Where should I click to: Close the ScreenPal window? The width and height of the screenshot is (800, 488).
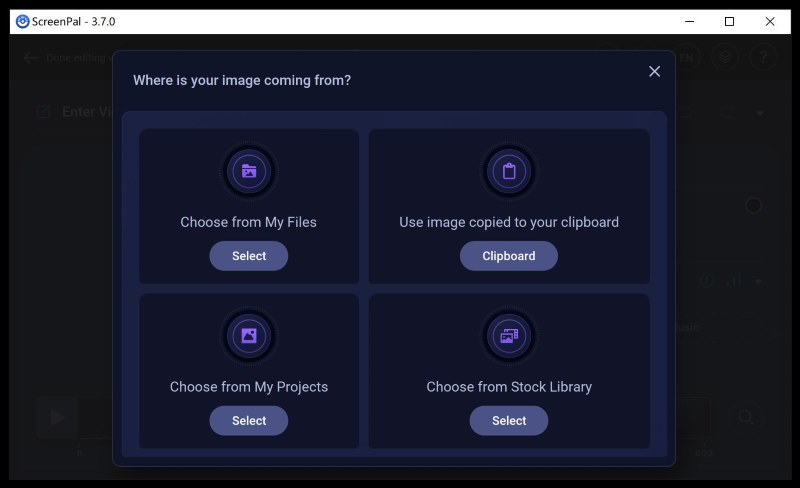pos(770,21)
